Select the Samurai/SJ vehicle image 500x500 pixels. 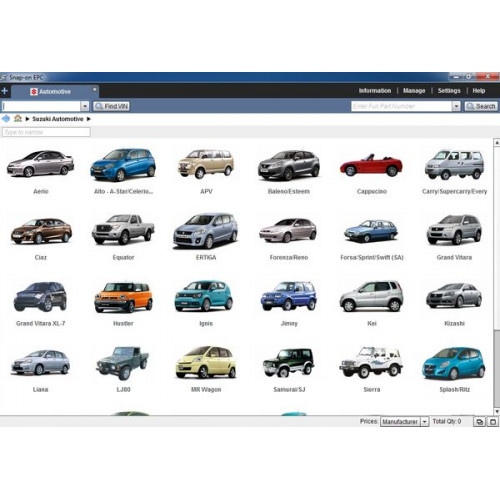point(288,363)
